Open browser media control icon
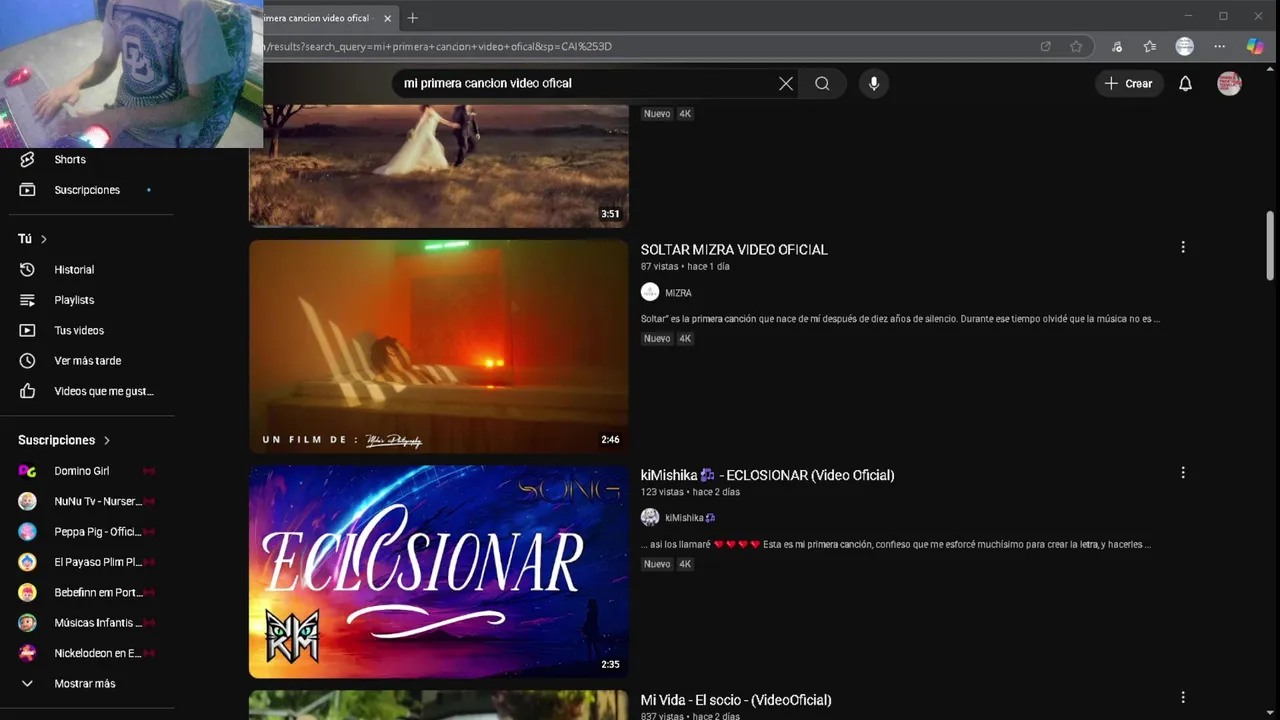Image resolution: width=1280 pixels, height=720 pixels. click(x=1117, y=46)
